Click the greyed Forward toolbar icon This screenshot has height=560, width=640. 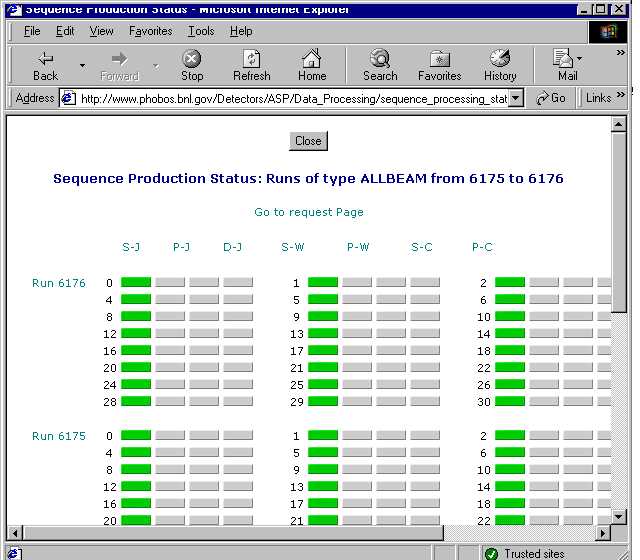(x=119, y=60)
